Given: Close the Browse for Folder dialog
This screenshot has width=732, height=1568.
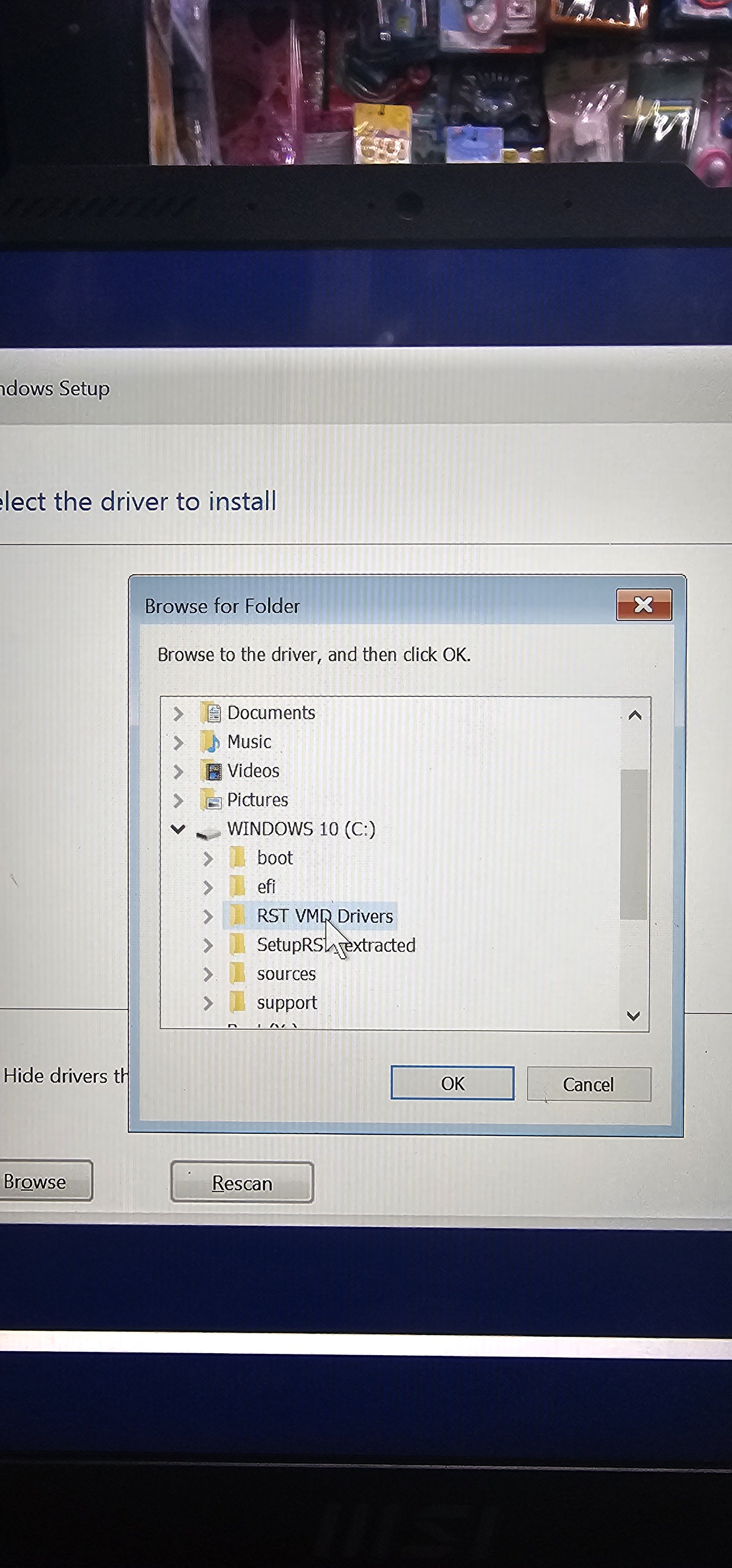Looking at the screenshot, I should tap(644, 604).
